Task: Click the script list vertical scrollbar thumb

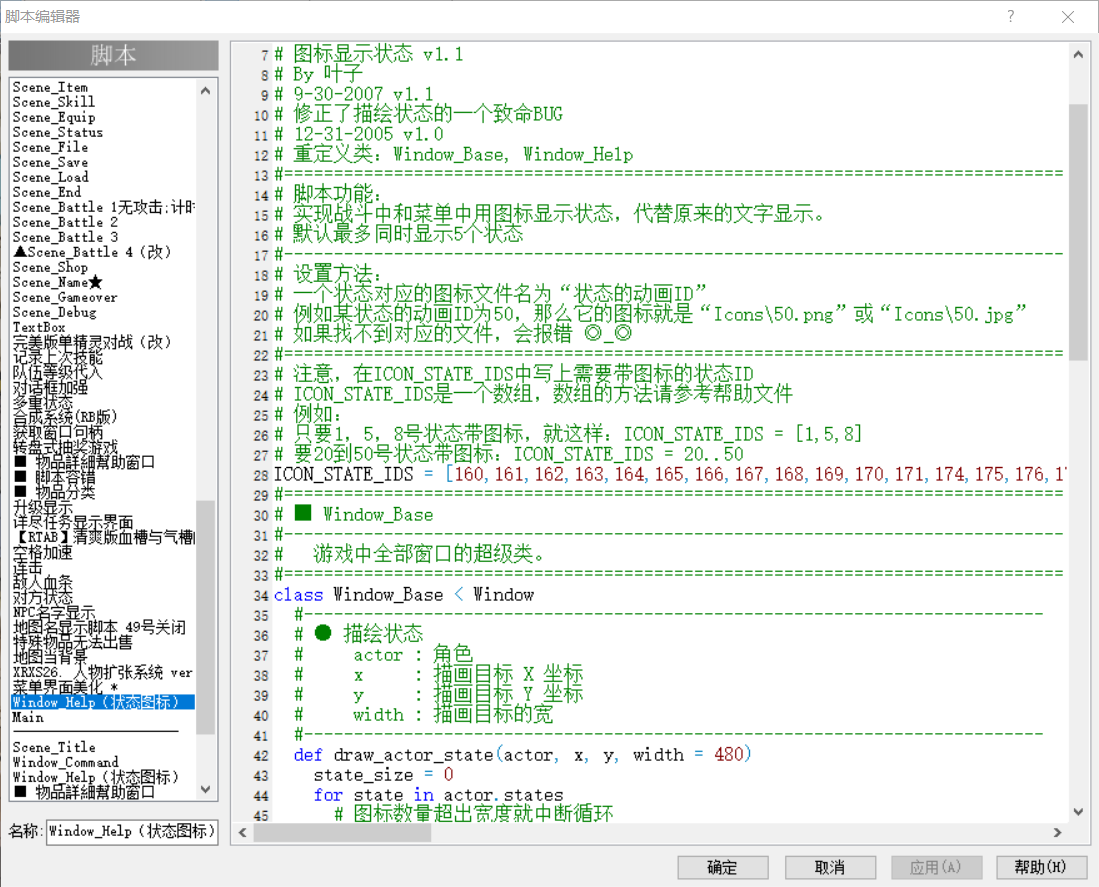Action: (205, 617)
